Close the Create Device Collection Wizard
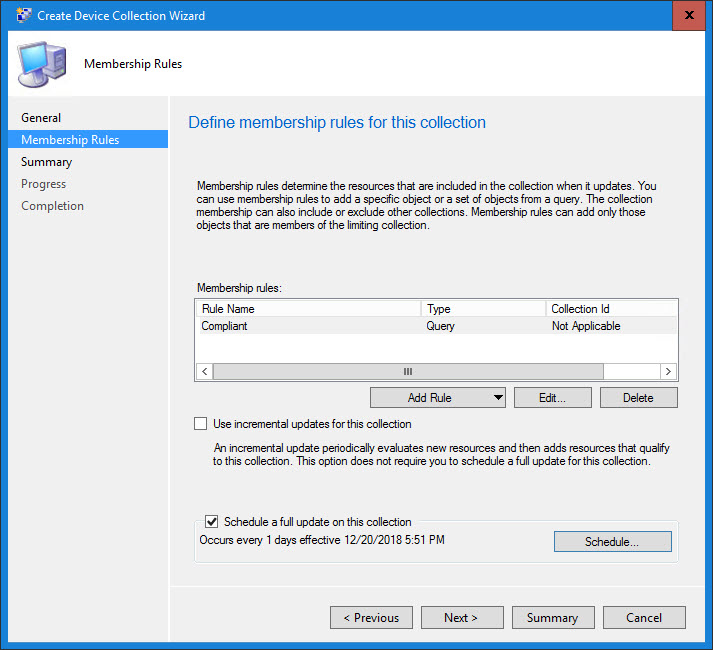Image resolution: width=713 pixels, height=650 pixels. pos(688,16)
